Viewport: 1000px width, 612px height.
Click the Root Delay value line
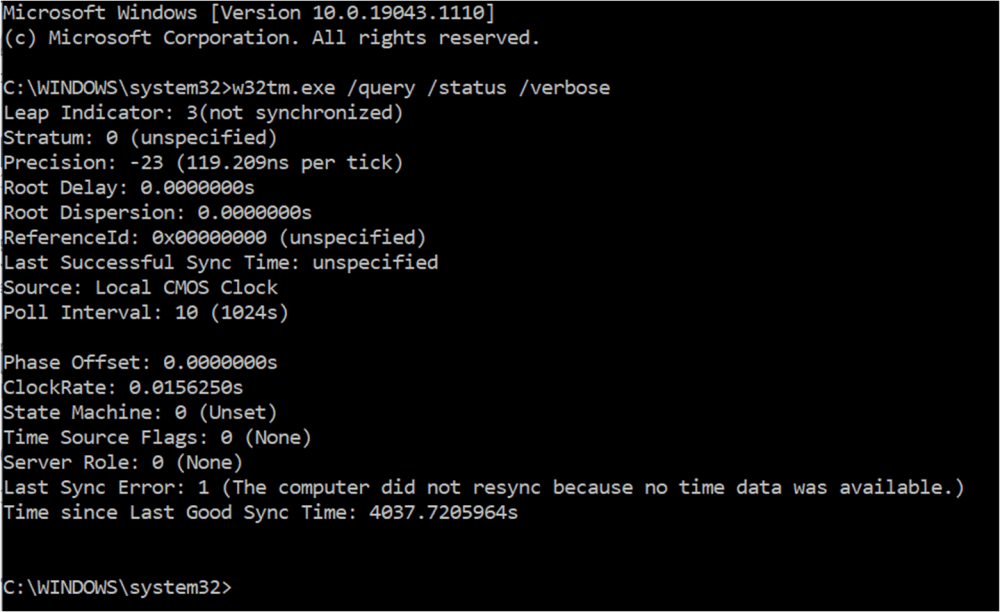pyautogui.click(x=129, y=187)
